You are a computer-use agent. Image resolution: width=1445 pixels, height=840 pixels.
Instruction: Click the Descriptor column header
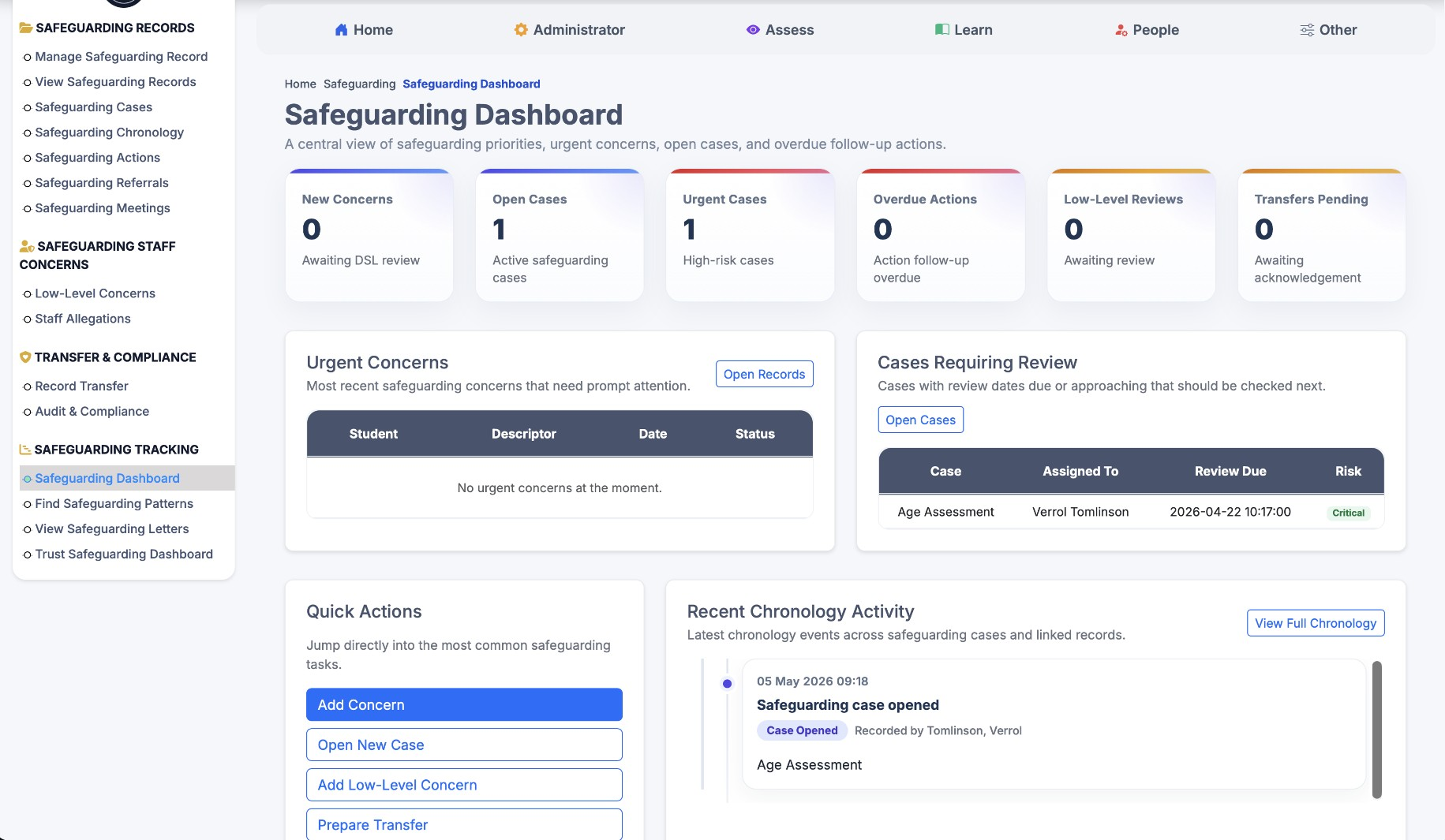click(524, 434)
